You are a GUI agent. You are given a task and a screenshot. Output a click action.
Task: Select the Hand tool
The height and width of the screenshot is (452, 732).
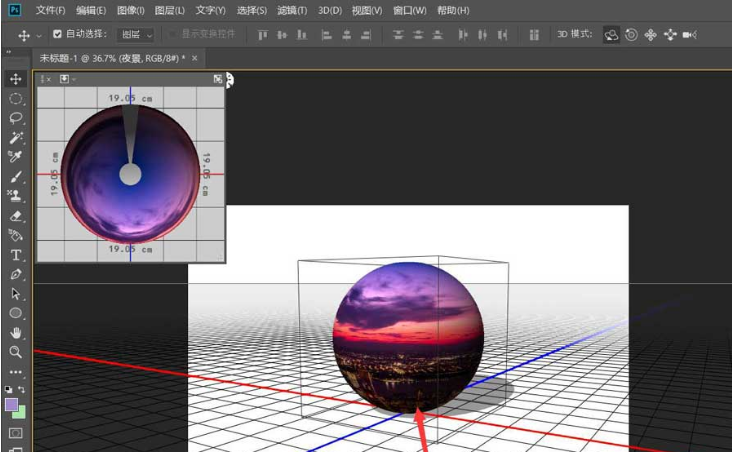coord(16,332)
